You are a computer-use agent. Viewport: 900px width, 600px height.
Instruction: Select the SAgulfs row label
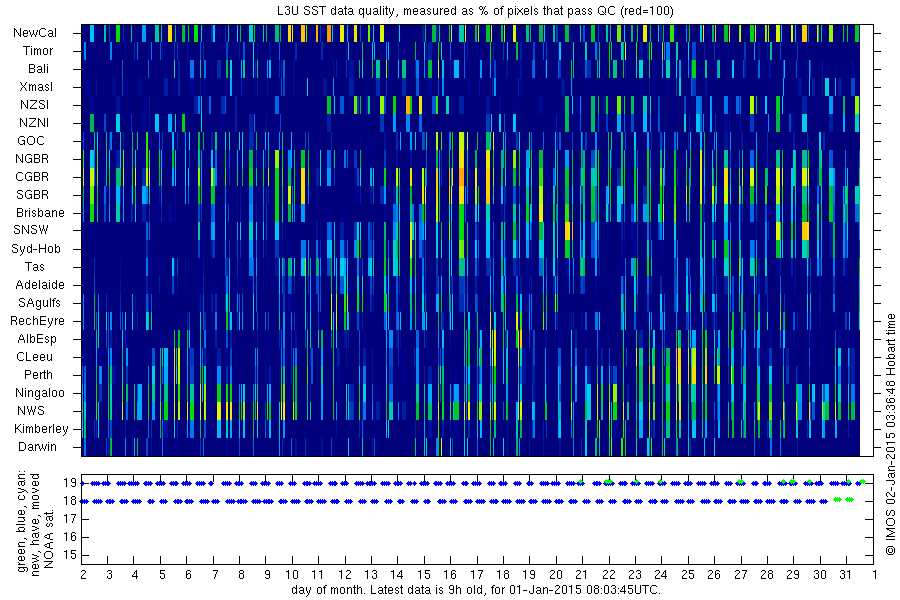39,303
